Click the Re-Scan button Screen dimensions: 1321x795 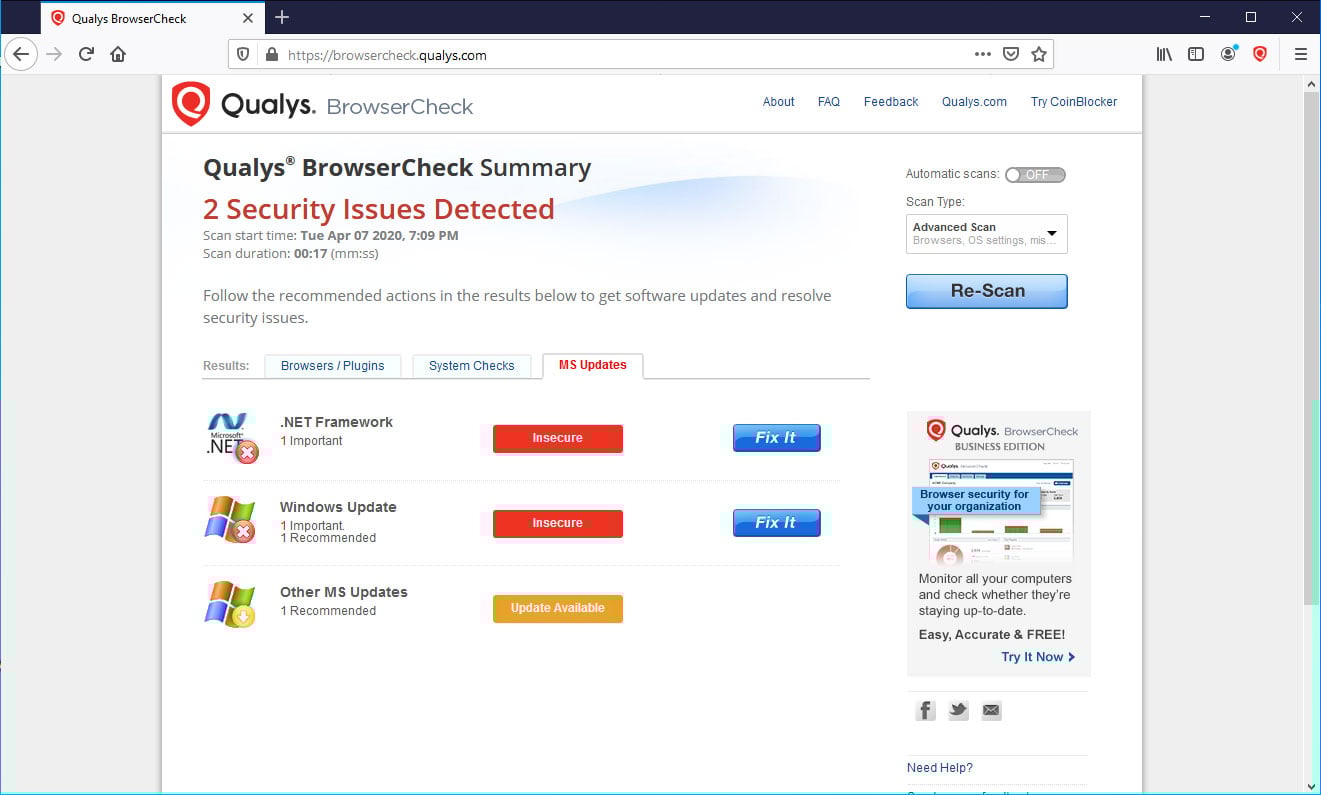point(986,290)
